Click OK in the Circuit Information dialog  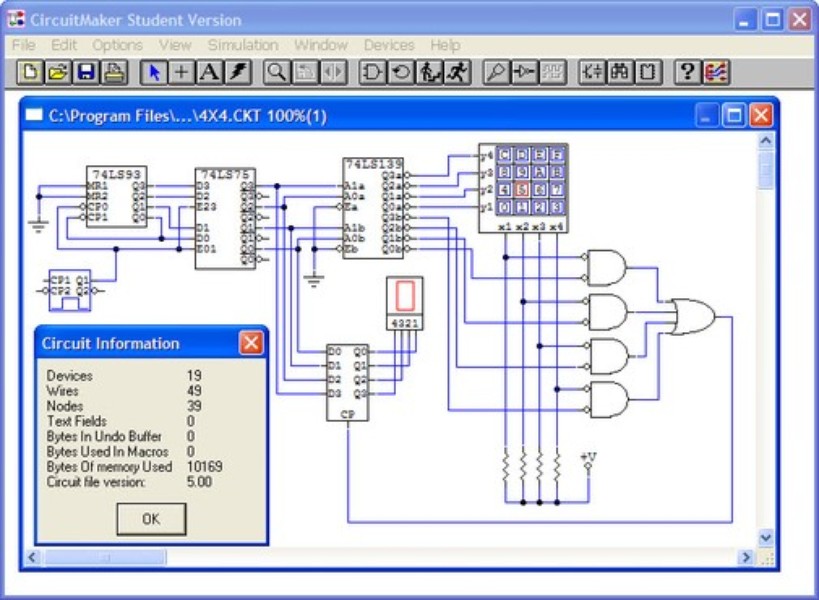151,519
